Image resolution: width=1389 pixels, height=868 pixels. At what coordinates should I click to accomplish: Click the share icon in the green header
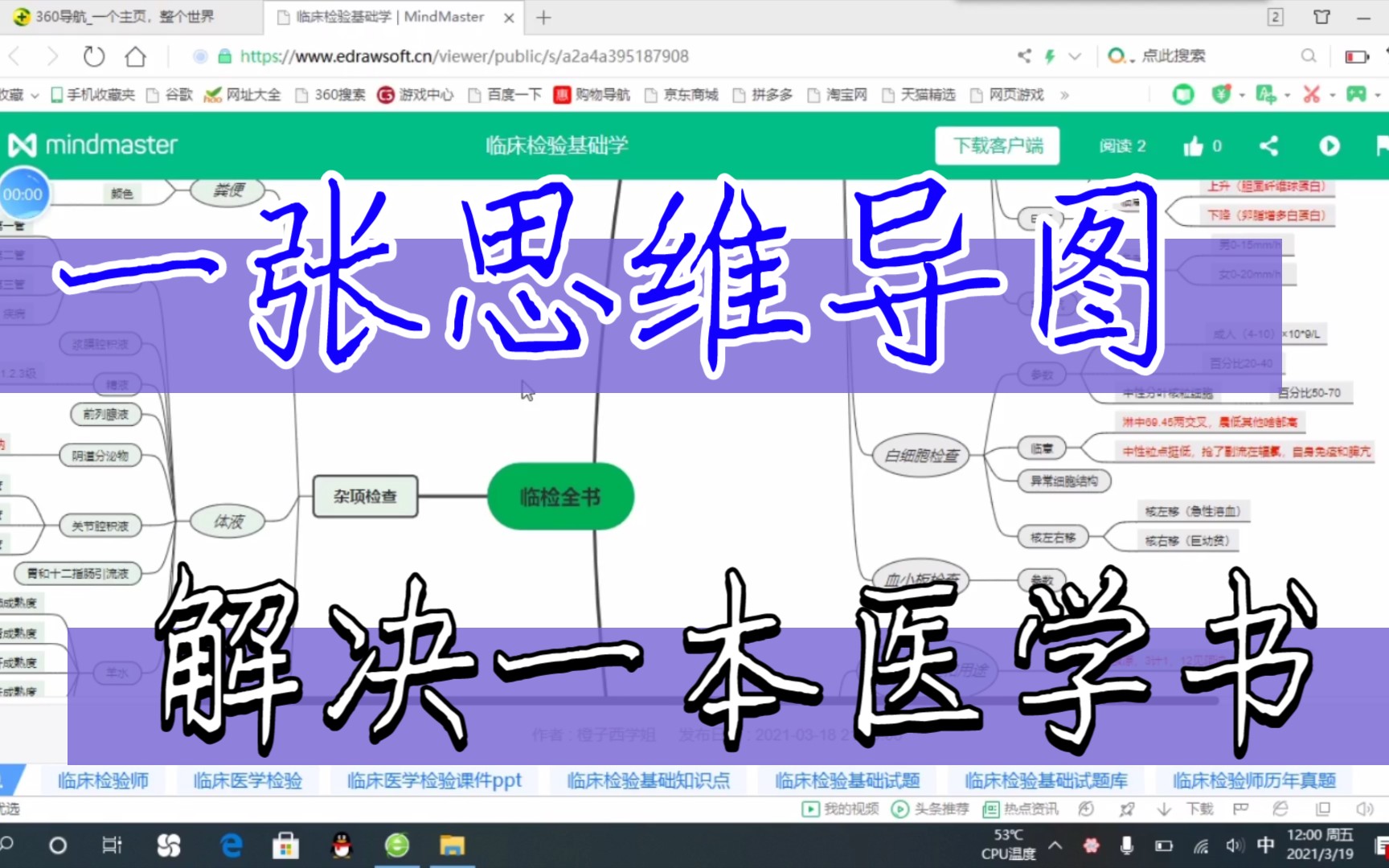(1268, 145)
